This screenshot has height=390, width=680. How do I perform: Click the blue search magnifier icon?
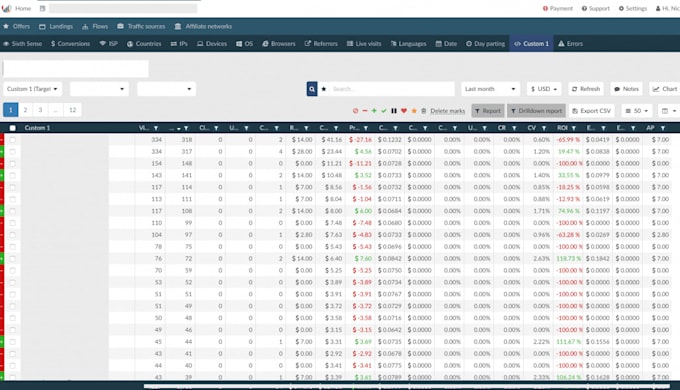pyautogui.click(x=312, y=89)
